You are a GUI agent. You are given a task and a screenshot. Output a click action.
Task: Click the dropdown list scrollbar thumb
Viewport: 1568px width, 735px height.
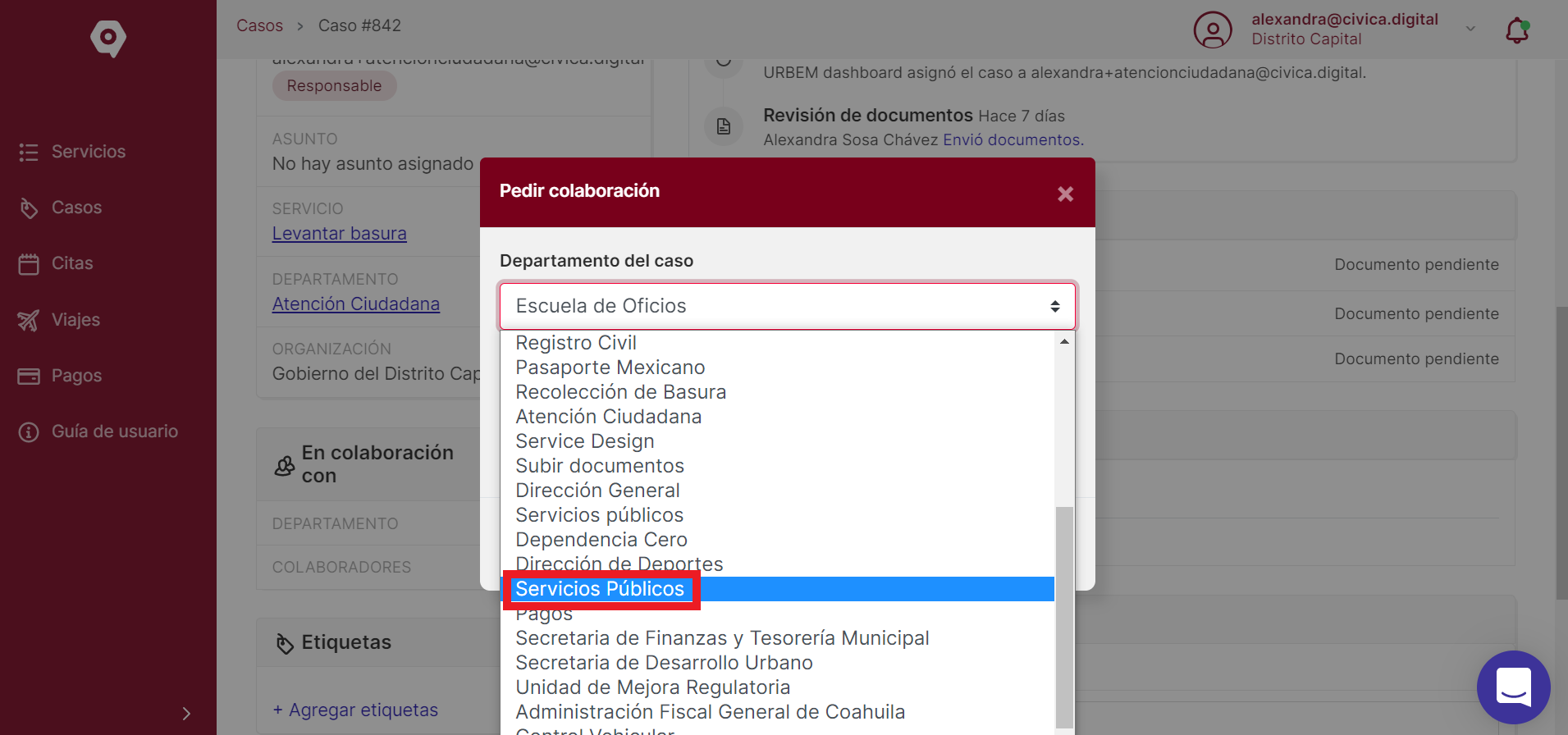1064,617
